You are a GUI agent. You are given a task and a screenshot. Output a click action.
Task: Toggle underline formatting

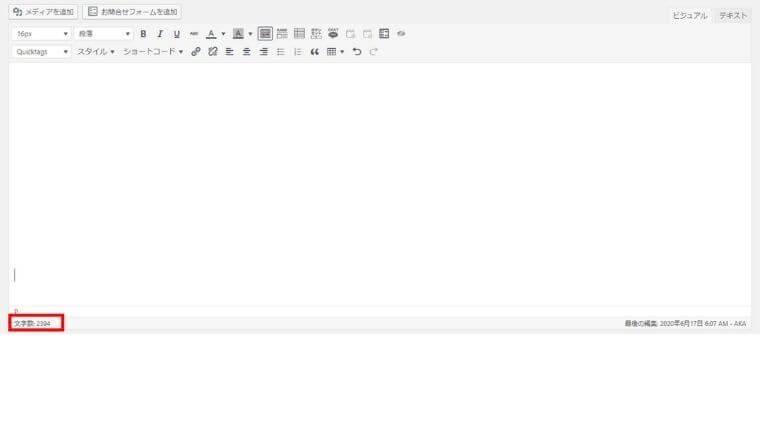tap(177, 33)
